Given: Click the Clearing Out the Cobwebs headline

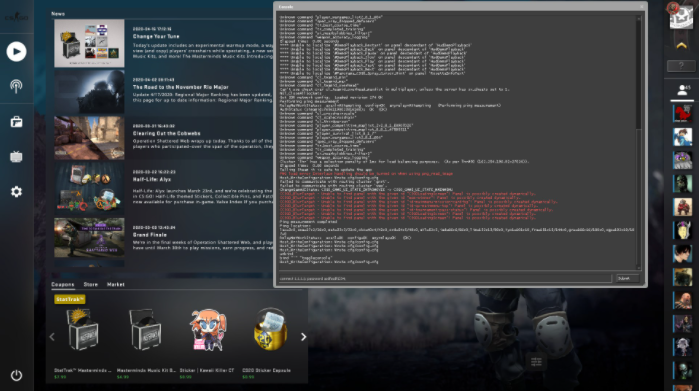Looking at the screenshot, I should point(166,134).
